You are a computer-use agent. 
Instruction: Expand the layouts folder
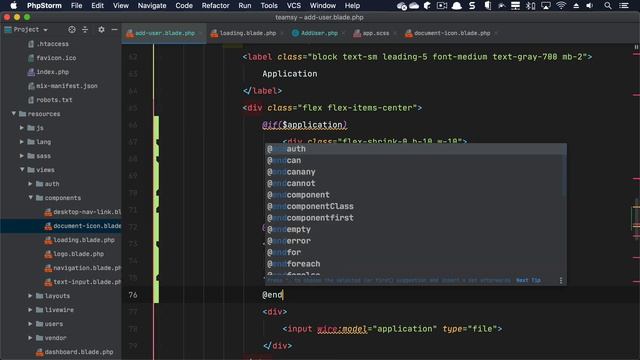pos(30,296)
